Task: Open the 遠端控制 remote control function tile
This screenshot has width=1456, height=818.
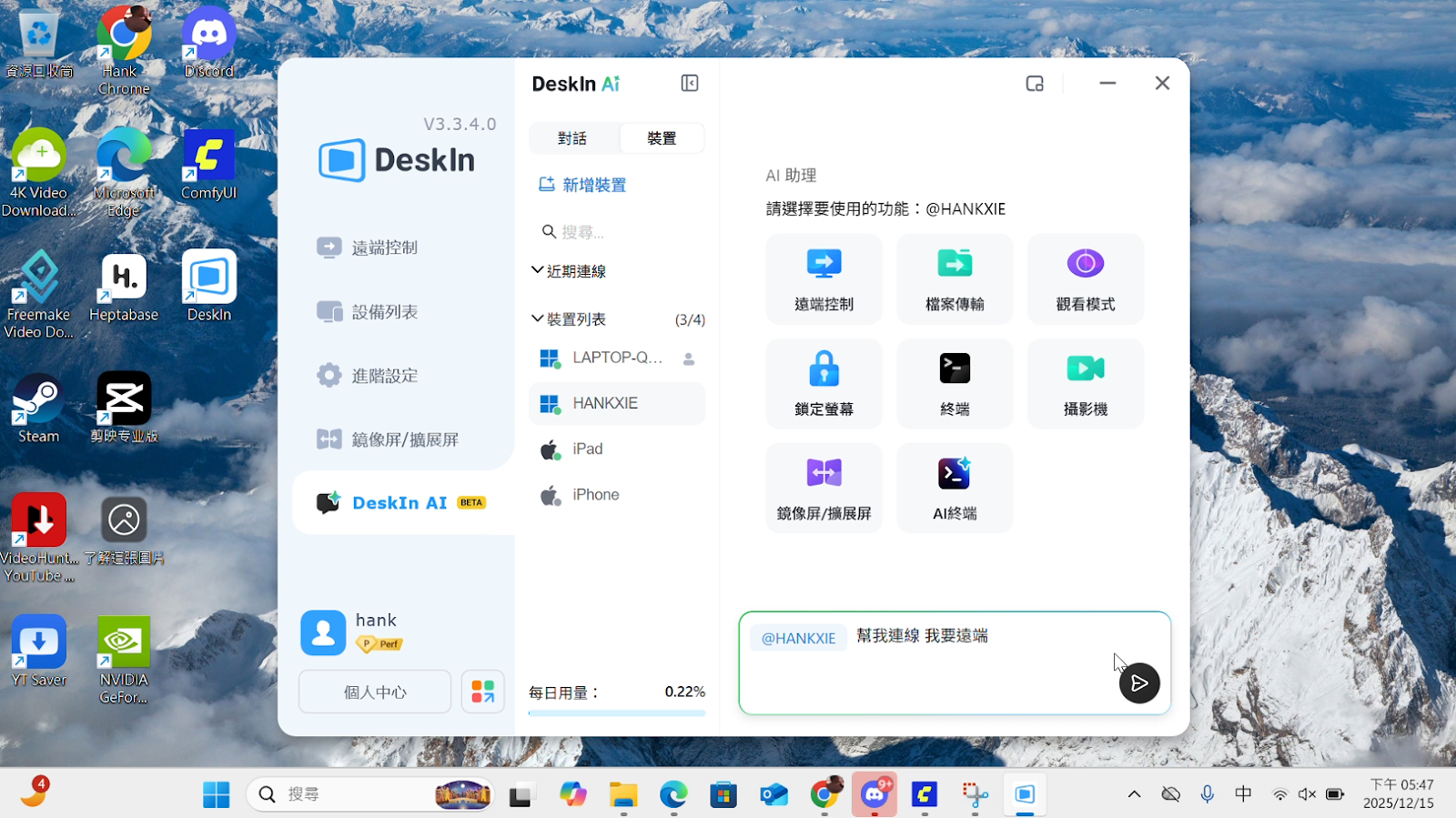Action: pyautogui.click(x=824, y=278)
